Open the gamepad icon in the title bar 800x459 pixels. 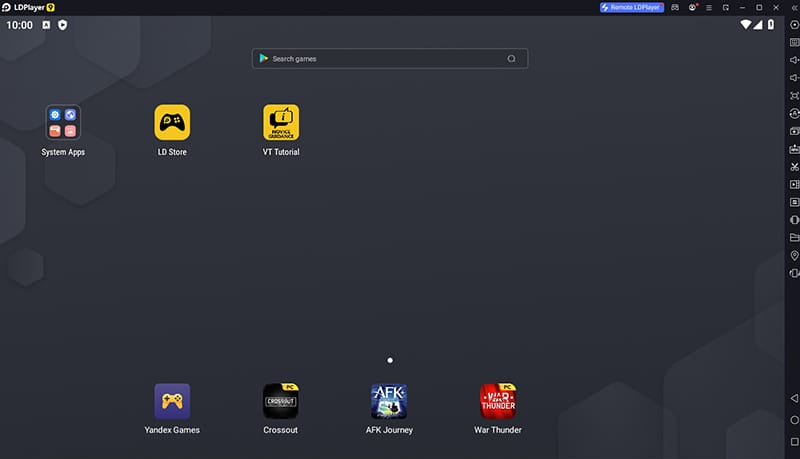coord(675,8)
